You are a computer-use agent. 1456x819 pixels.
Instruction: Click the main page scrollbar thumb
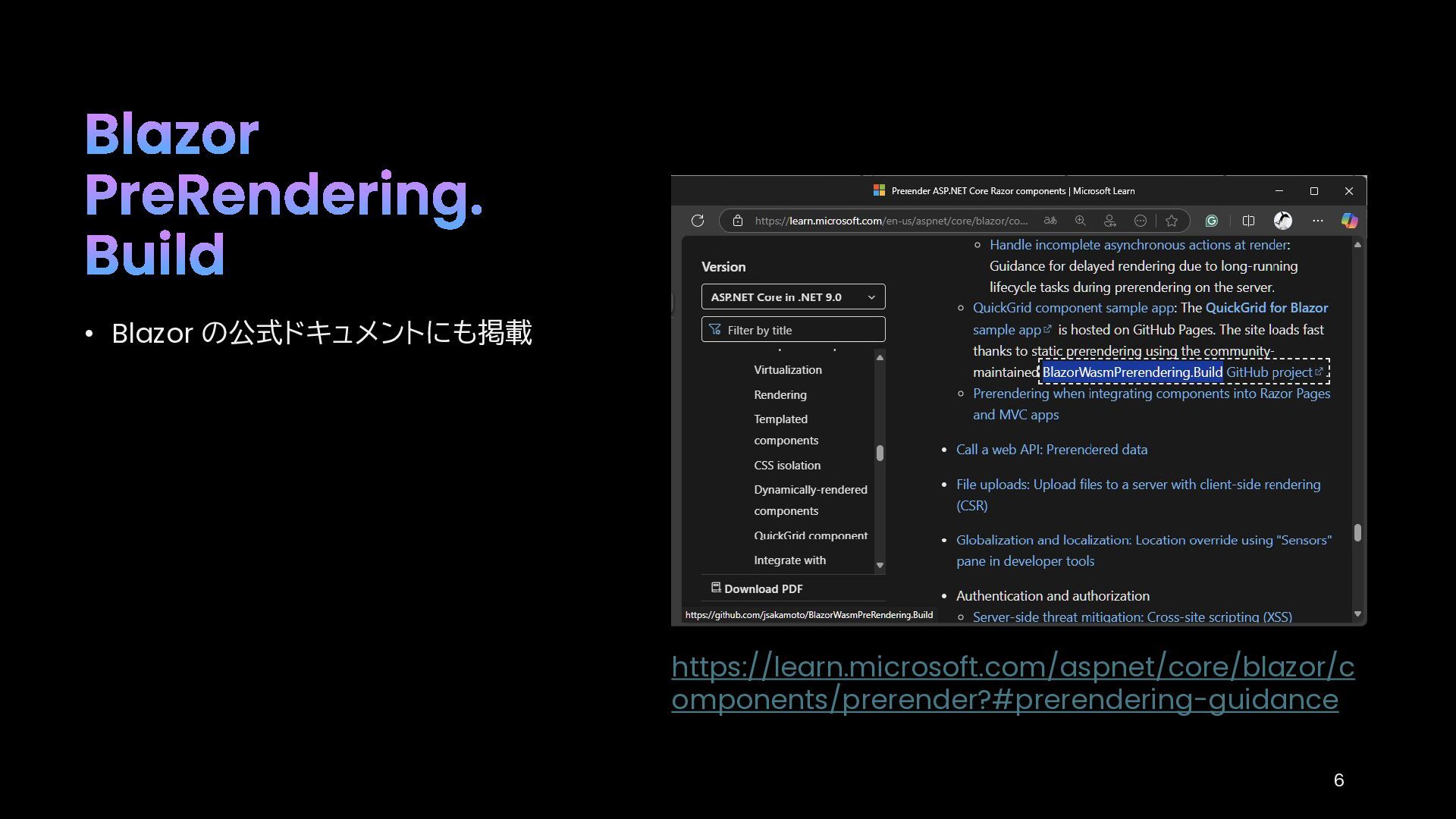click(x=1357, y=533)
